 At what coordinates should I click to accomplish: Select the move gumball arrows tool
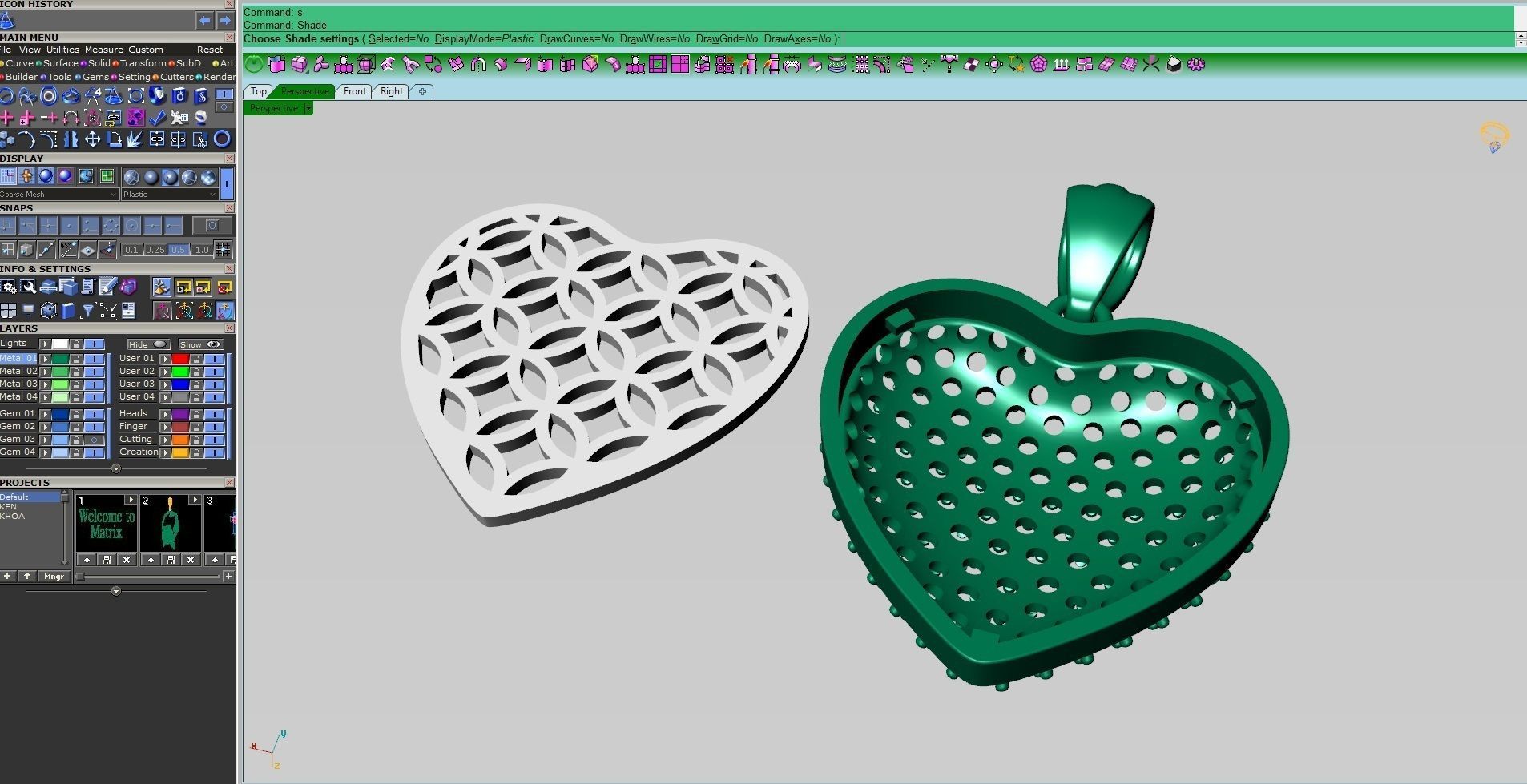pos(93,139)
